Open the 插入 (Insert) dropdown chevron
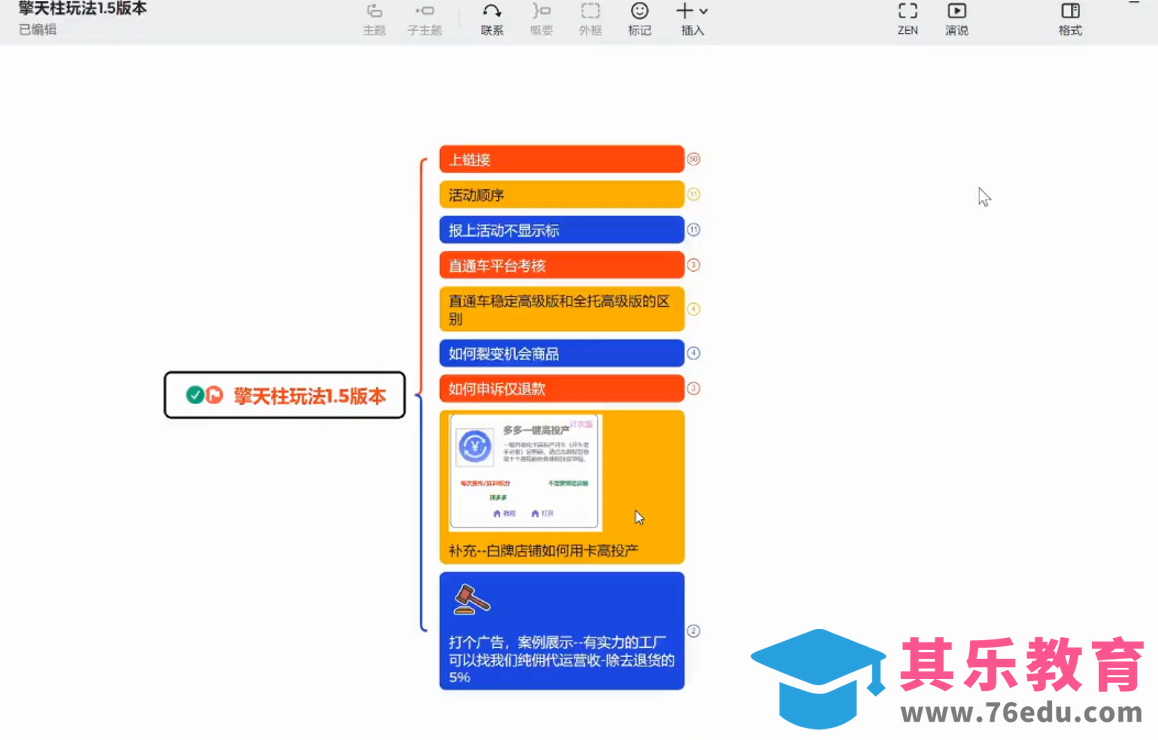 [x=703, y=11]
